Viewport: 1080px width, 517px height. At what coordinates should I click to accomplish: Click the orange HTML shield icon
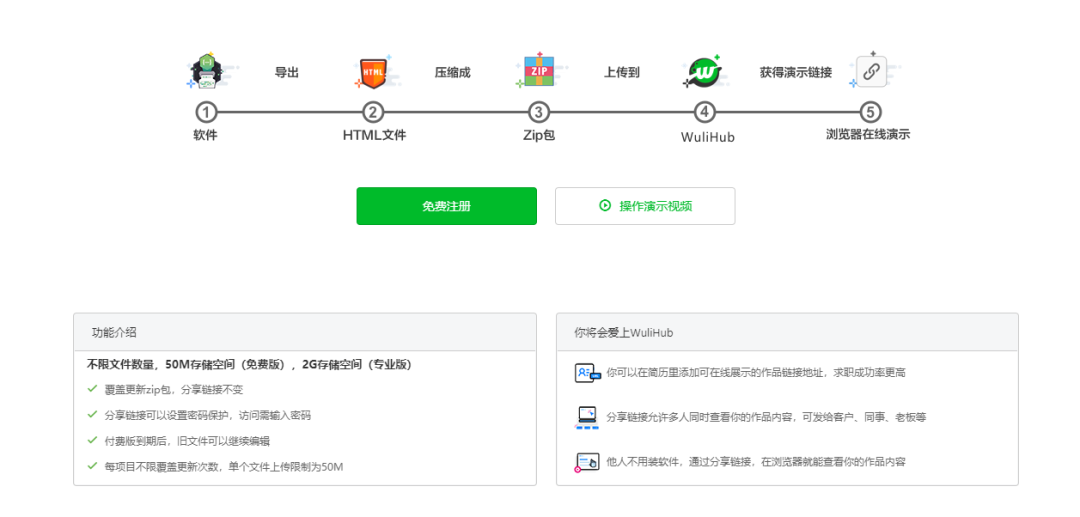(373, 73)
